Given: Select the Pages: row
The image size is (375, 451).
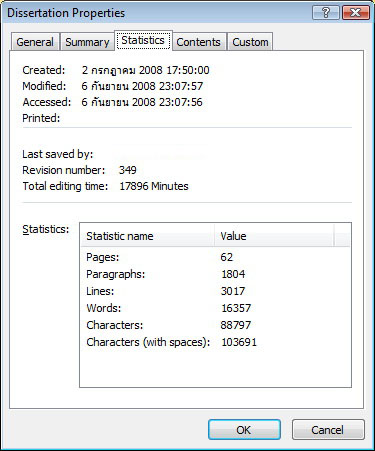Looking at the screenshot, I should pos(216,257).
